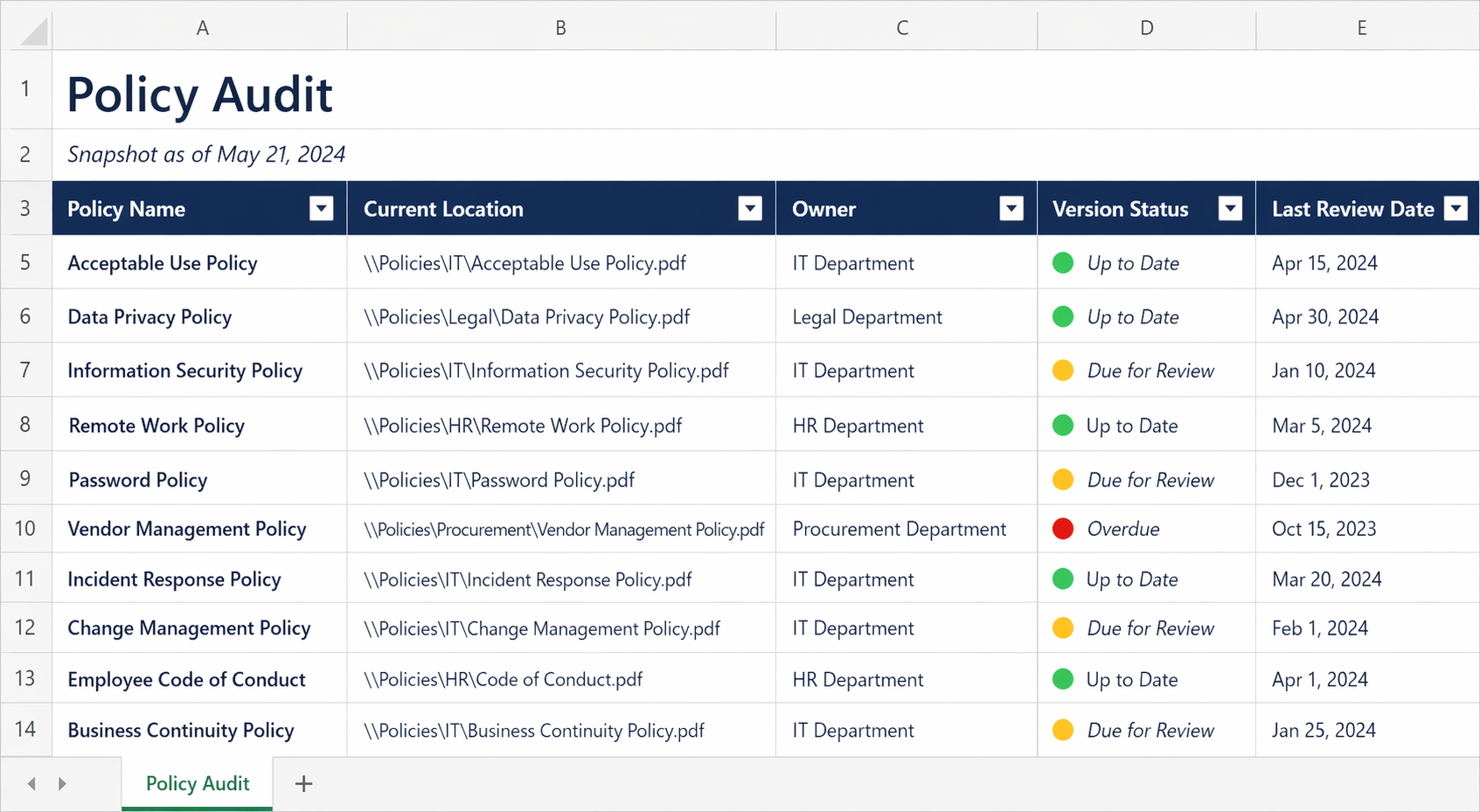Click the select-all corner triangle
The width and height of the screenshot is (1480, 812).
(x=33, y=31)
